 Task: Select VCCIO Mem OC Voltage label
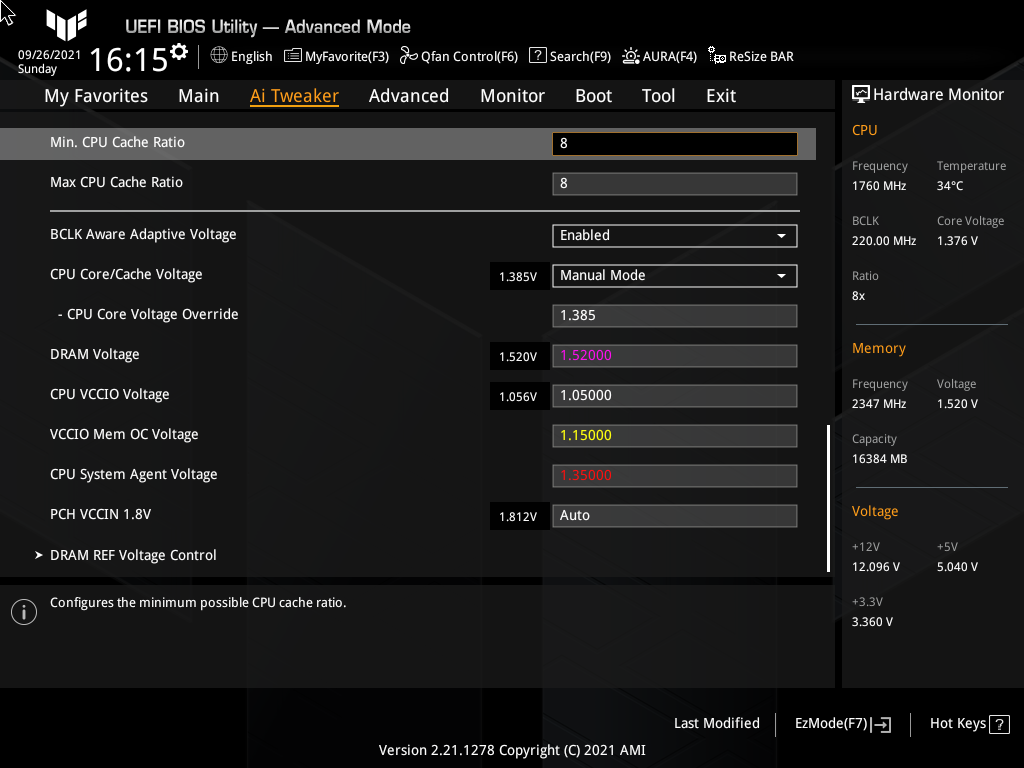click(124, 434)
